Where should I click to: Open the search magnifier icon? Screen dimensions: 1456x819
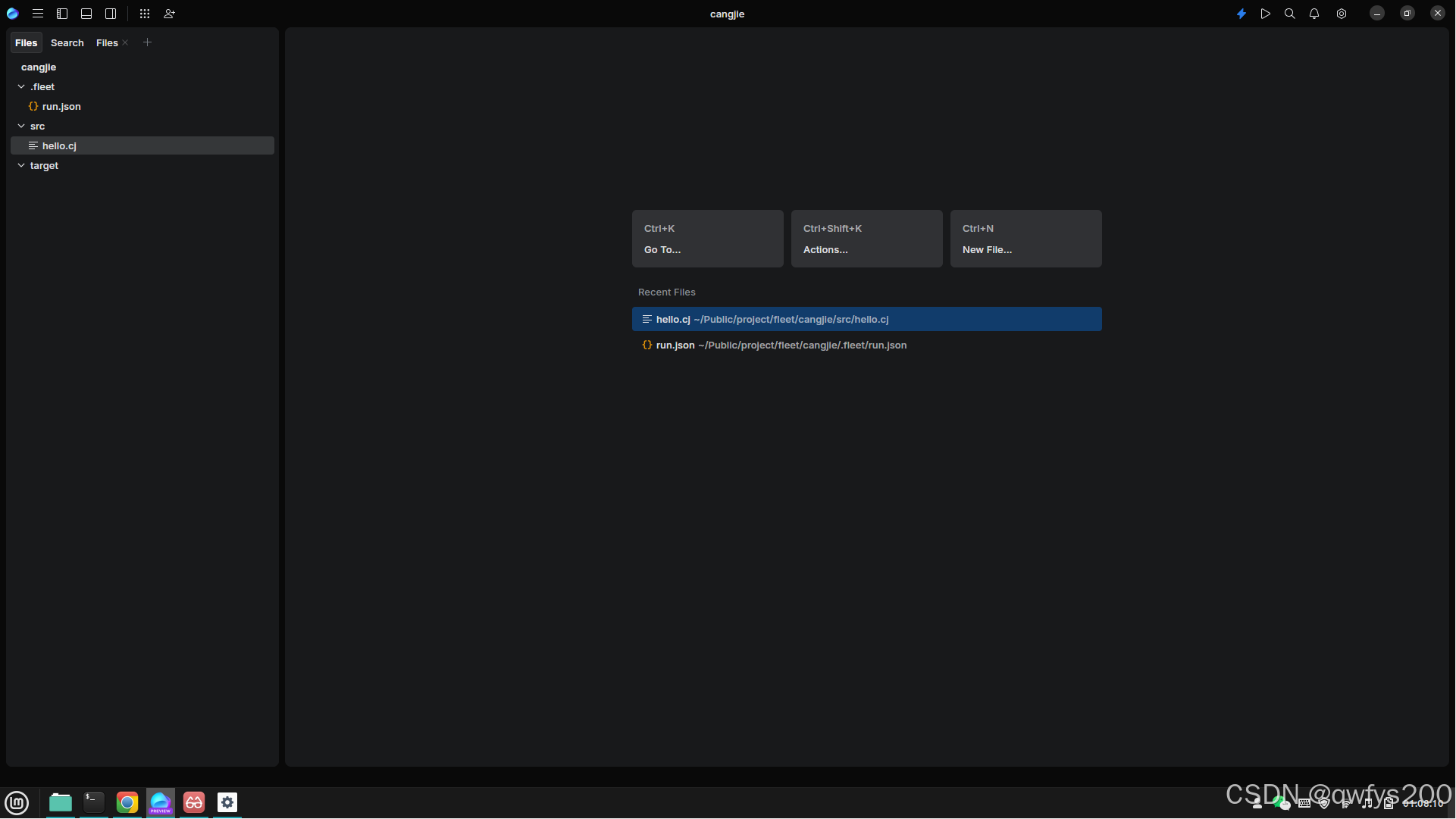point(1290,14)
